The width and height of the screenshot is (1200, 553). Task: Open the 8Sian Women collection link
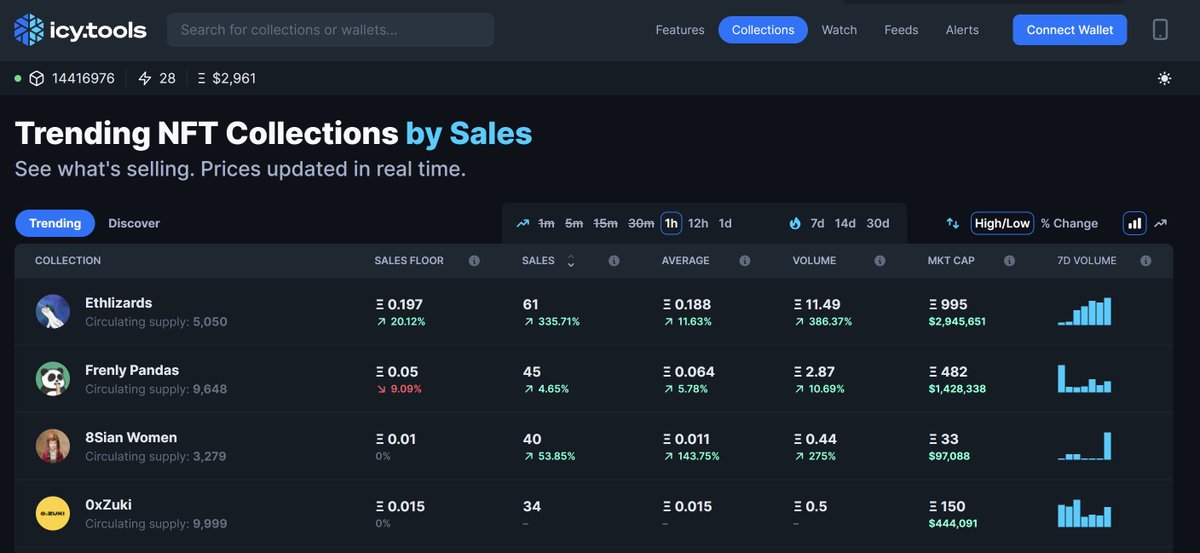[x=131, y=437]
